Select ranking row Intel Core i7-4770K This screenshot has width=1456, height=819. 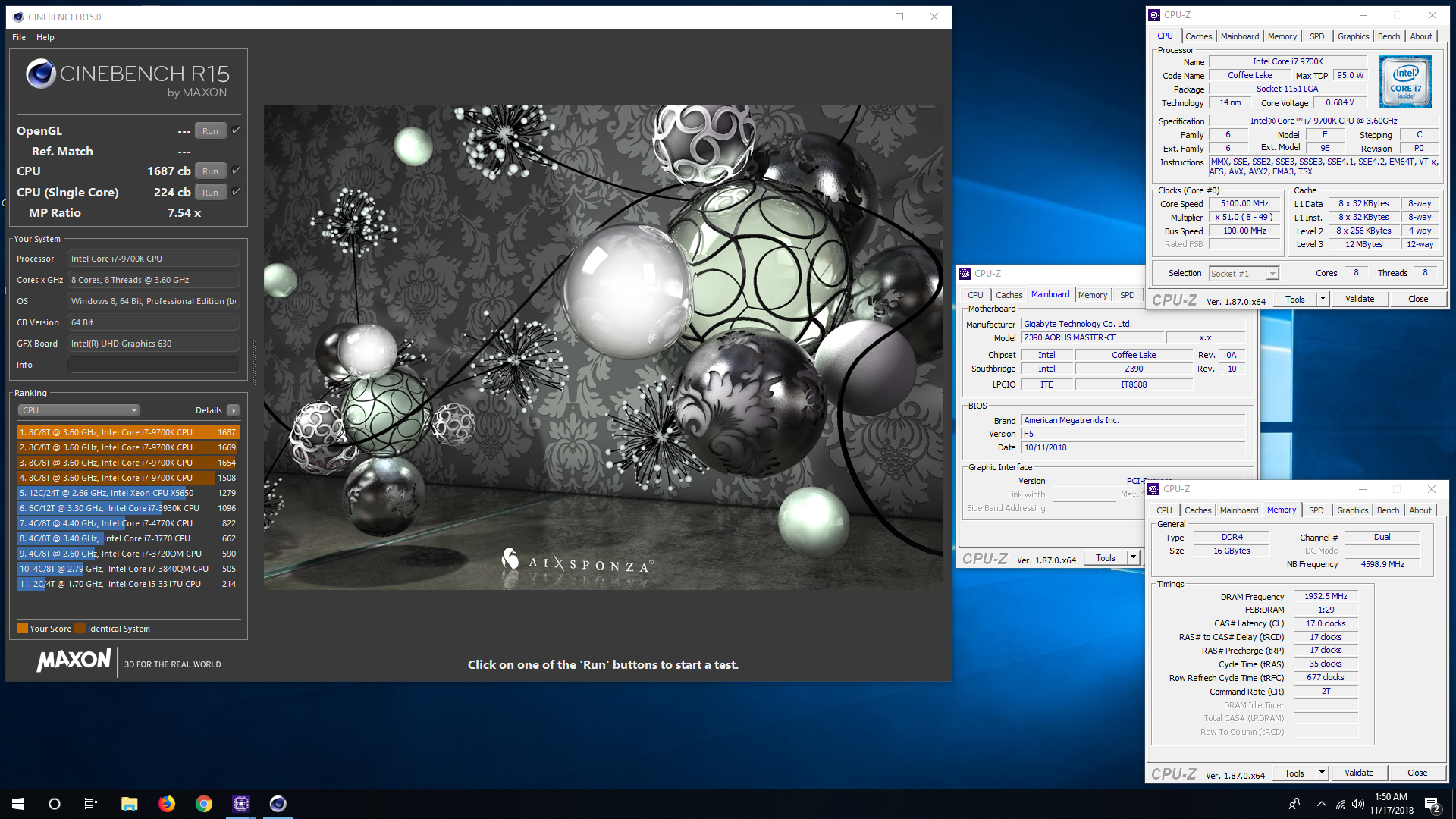128,523
